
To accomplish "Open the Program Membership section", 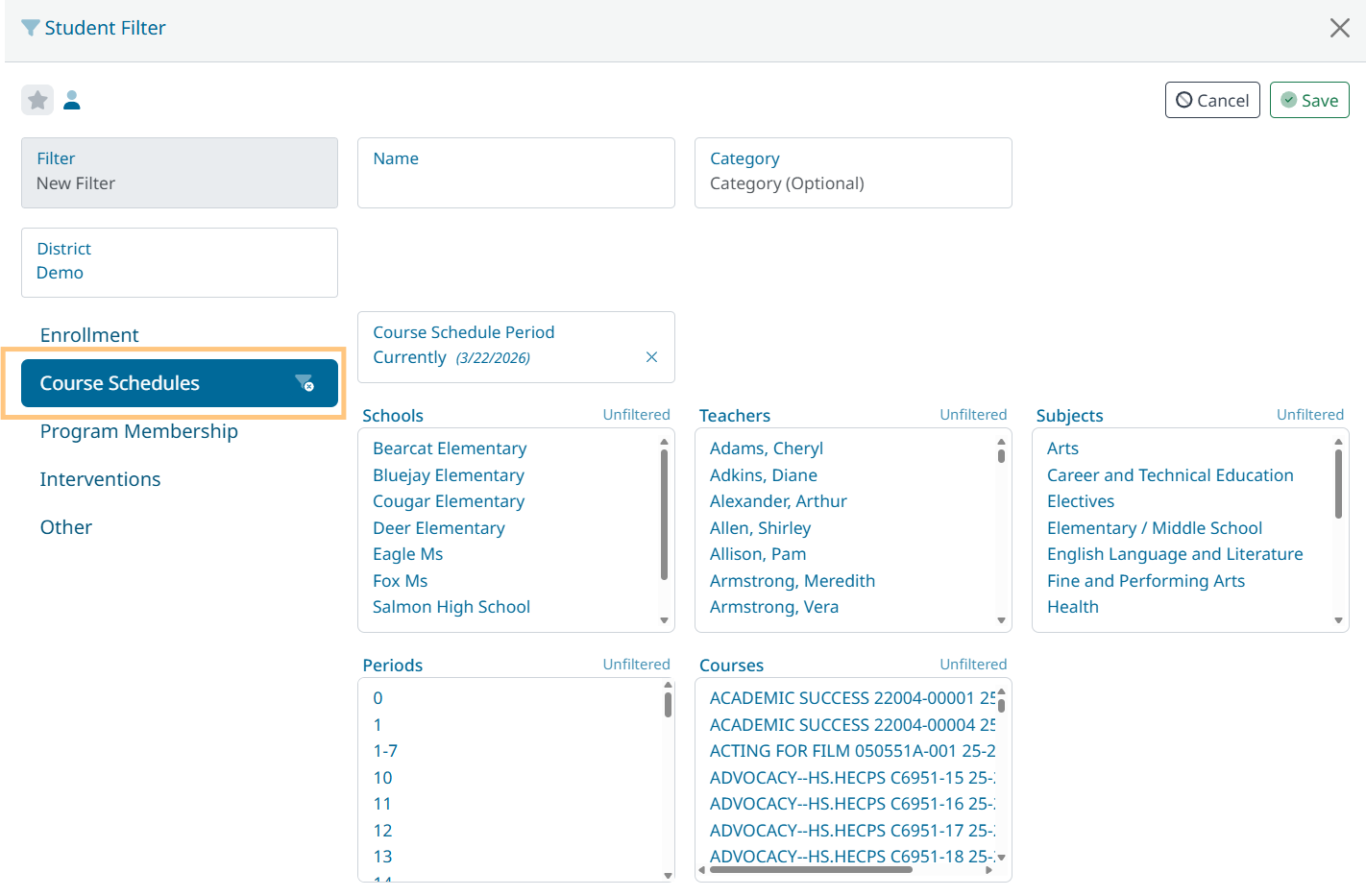I will coord(138,431).
